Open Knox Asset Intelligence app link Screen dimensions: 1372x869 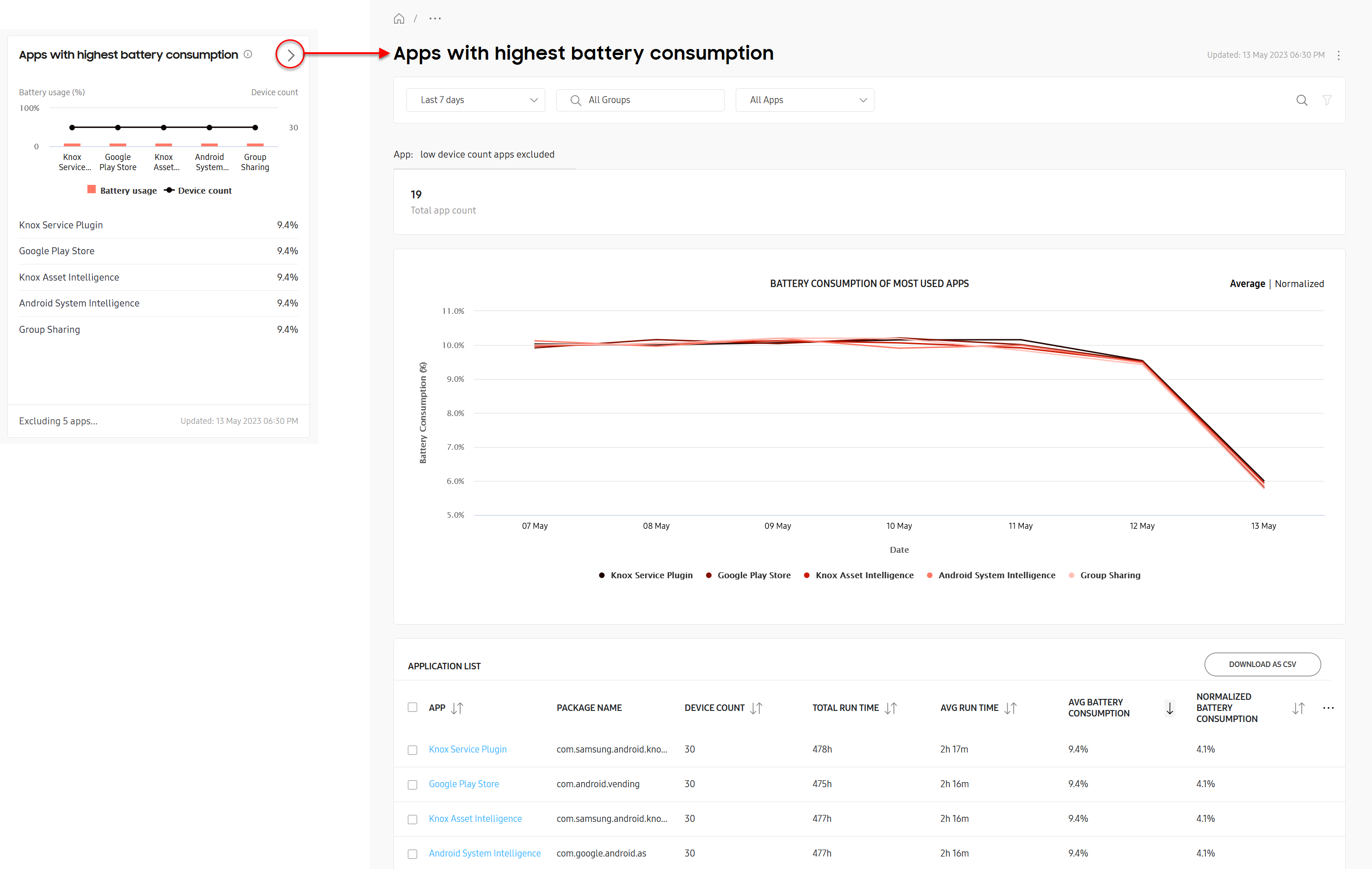pyautogui.click(x=475, y=819)
